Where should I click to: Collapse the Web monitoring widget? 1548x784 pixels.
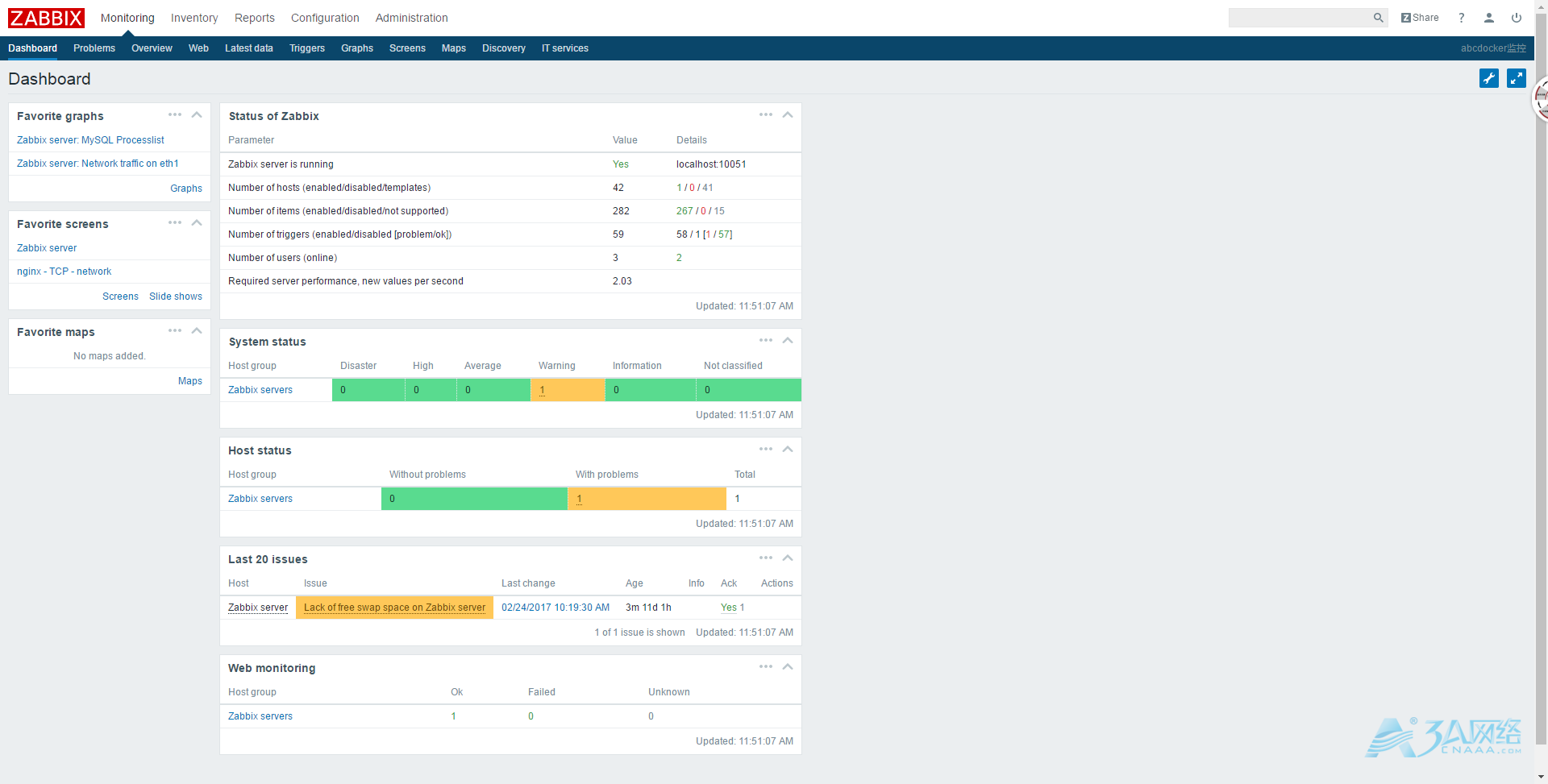tap(788, 666)
